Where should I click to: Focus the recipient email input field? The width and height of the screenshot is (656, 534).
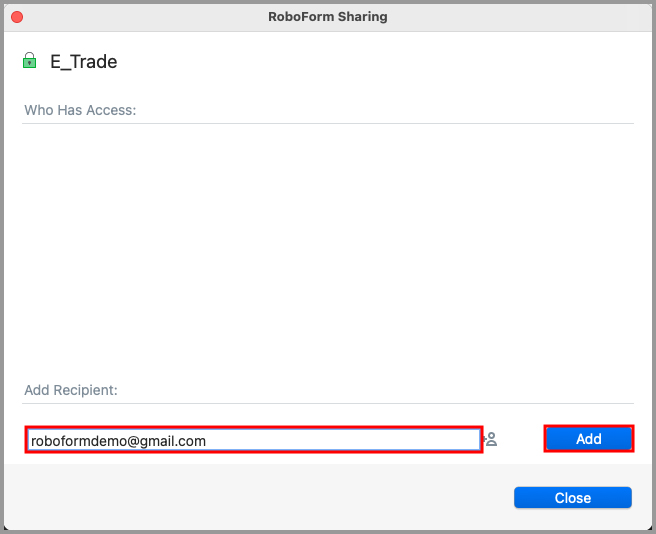coord(254,440)
